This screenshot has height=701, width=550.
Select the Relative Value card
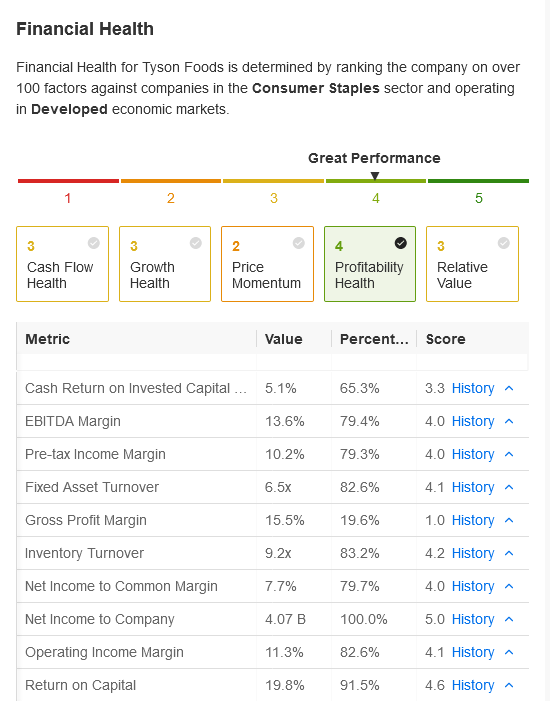(472, 264)
